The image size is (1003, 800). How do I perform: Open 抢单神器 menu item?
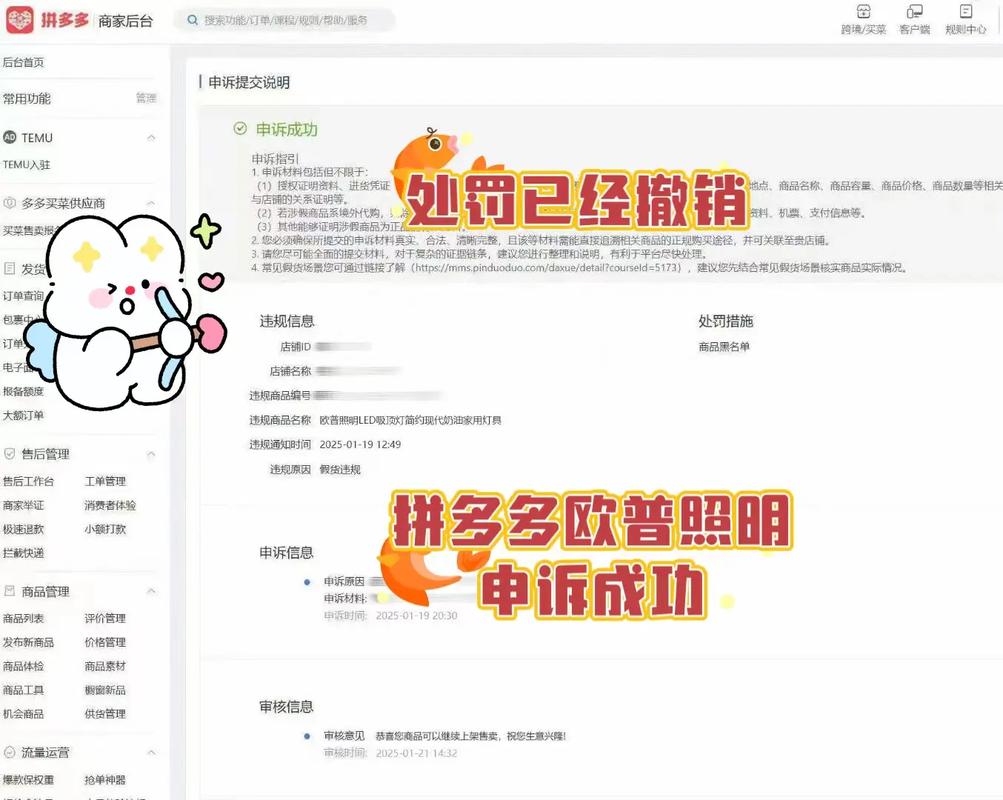pos(105,780)
